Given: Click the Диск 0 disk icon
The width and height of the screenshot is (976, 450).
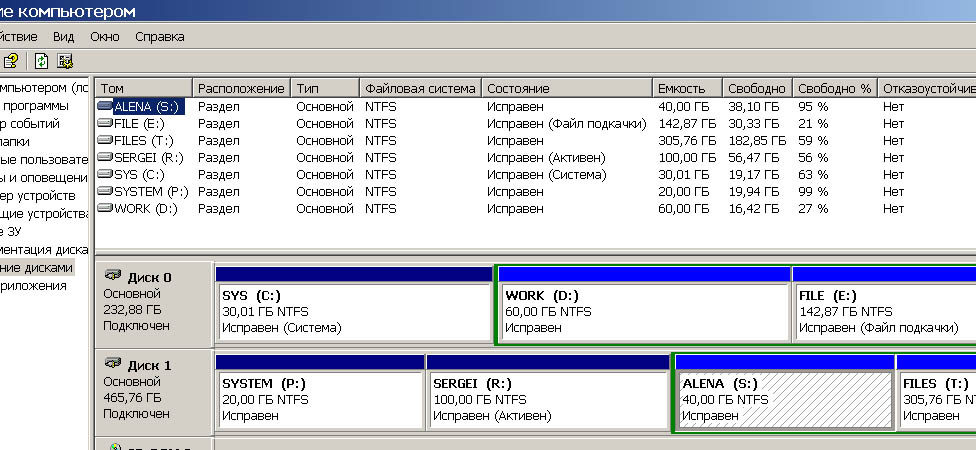Looking at the screenshot, I should (113, 274).
